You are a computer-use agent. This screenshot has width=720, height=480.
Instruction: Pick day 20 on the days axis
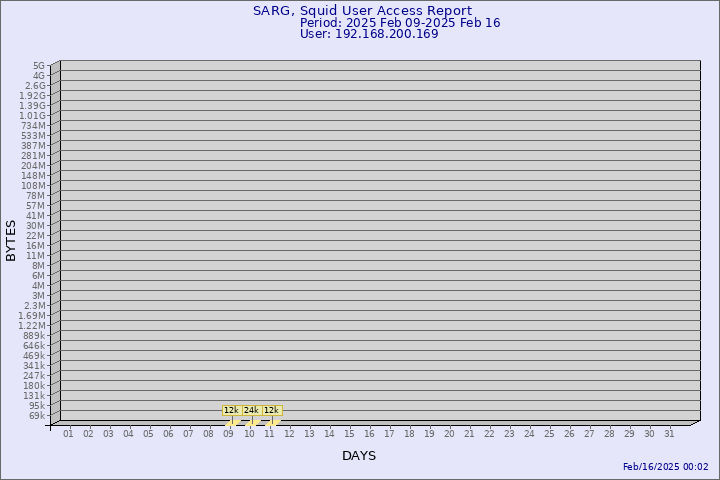point(449,433)
